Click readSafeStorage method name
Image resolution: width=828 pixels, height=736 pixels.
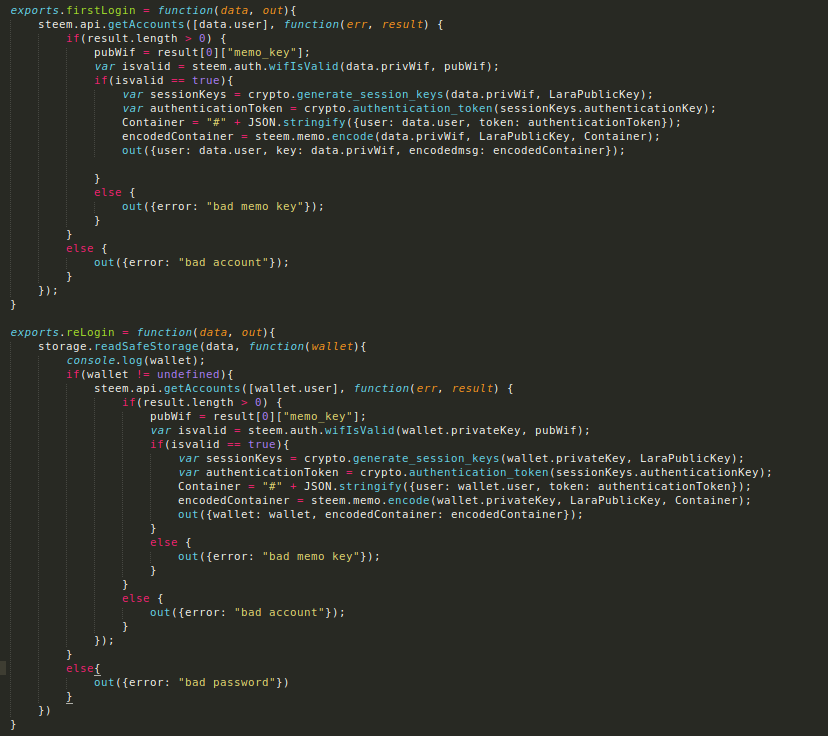click(146, 346)
